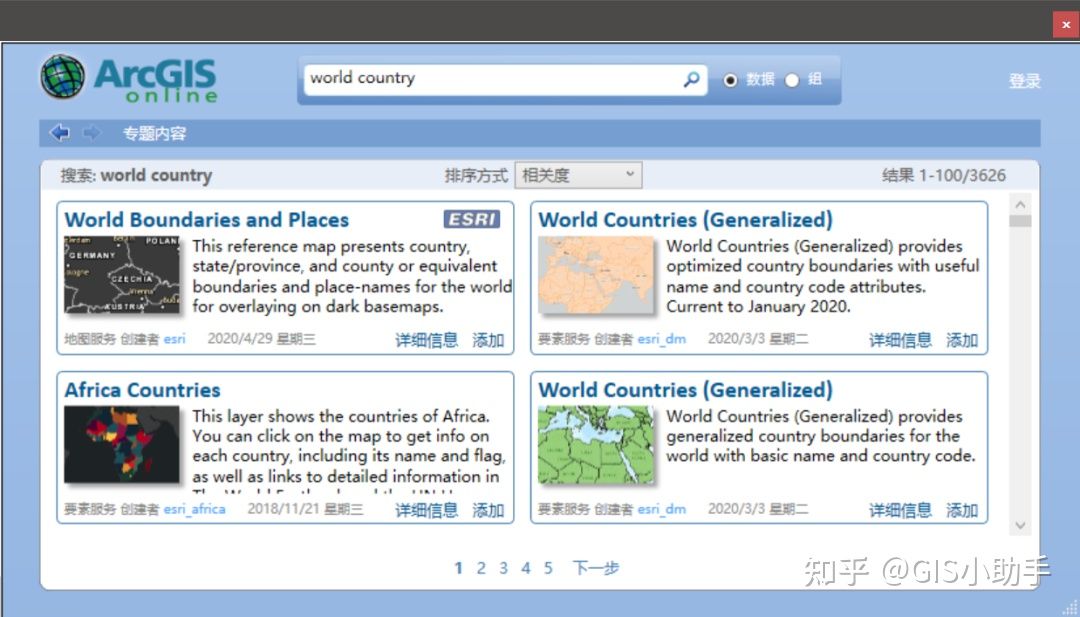Screen dimensions: 1080x617
Task: Click esri_dm creator on the green map card
Action: (x=661, y=509)
